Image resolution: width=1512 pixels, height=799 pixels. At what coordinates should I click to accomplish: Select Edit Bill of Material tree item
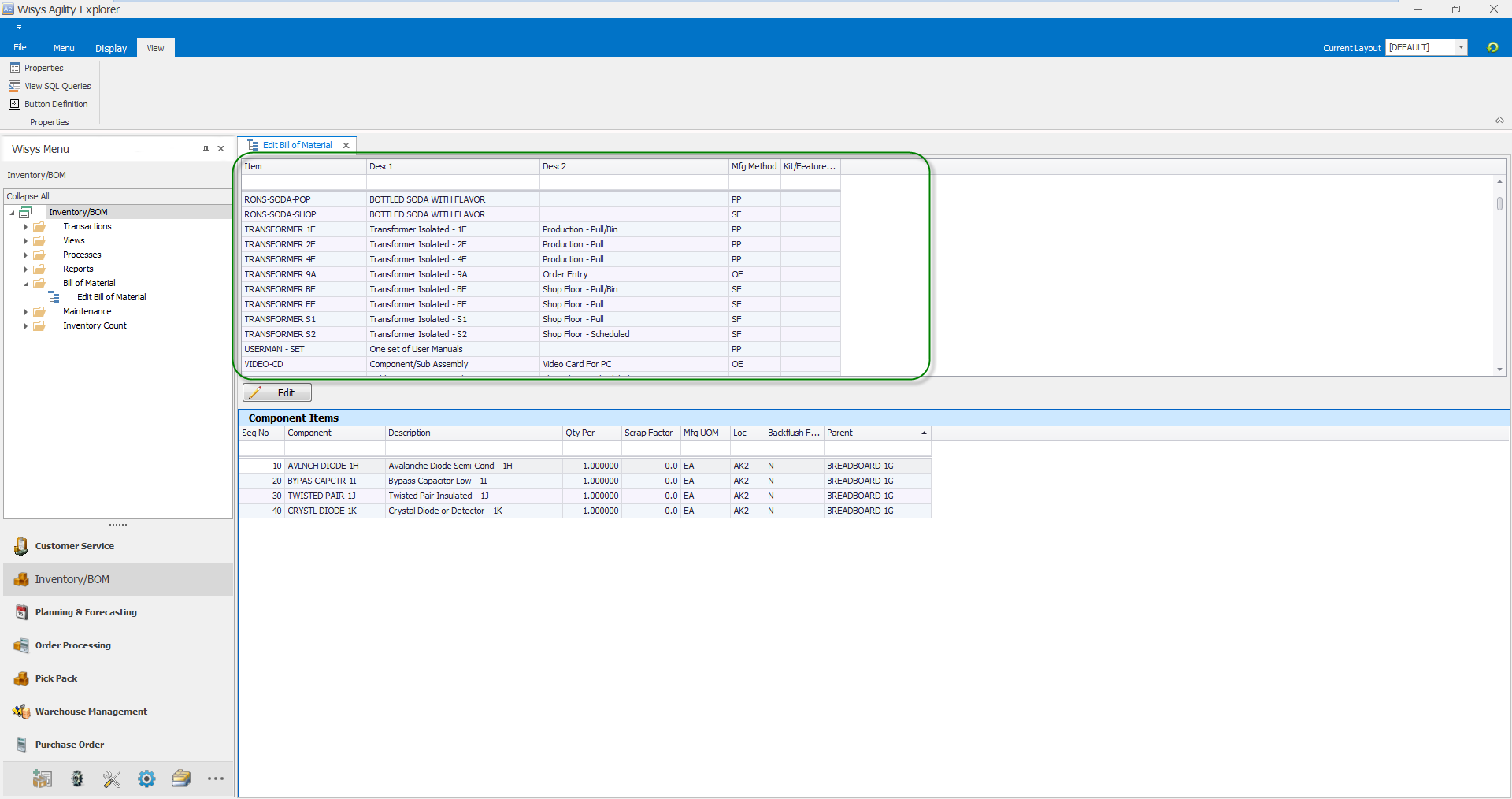pos(112,297)
